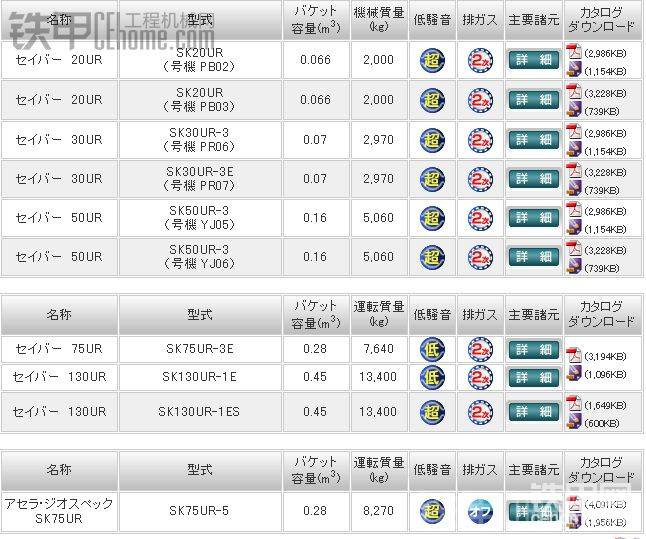
Task: Click the 2次 exhaust gas icon for SK130UR-1ES
Action: [480, 412]
